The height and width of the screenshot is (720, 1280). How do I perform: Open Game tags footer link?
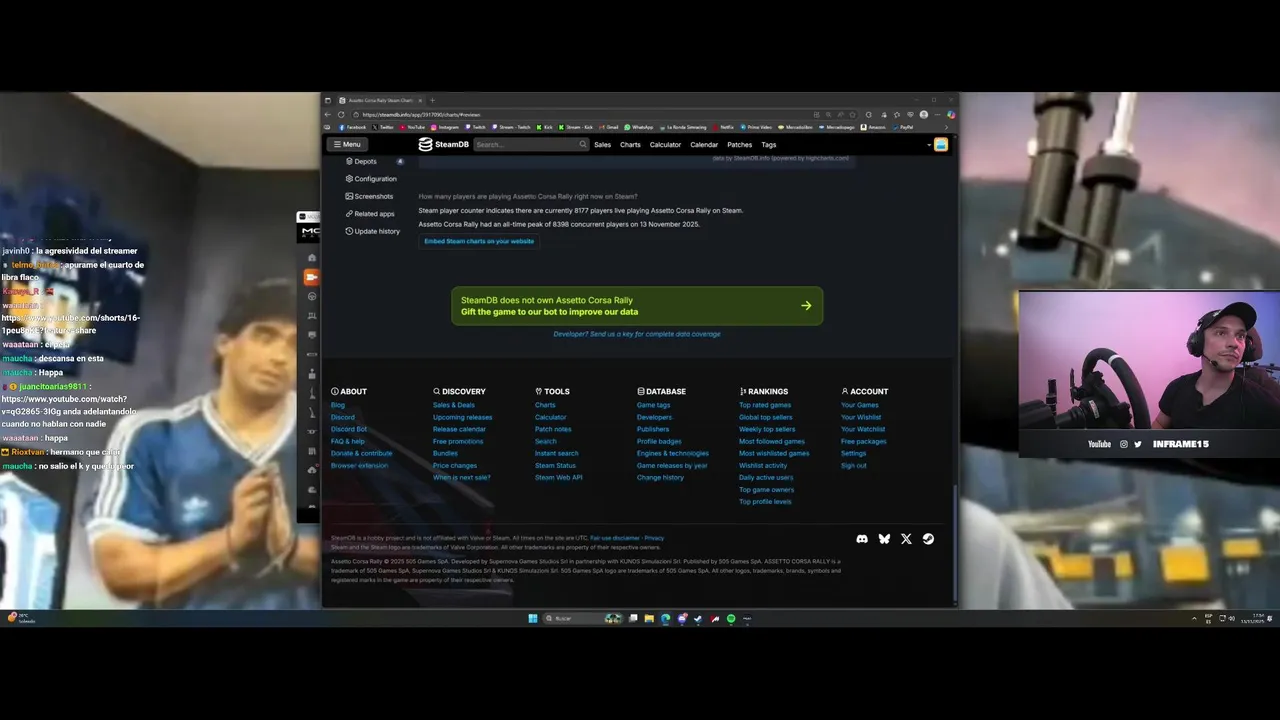pyautogui.click(x=654, y=405)
